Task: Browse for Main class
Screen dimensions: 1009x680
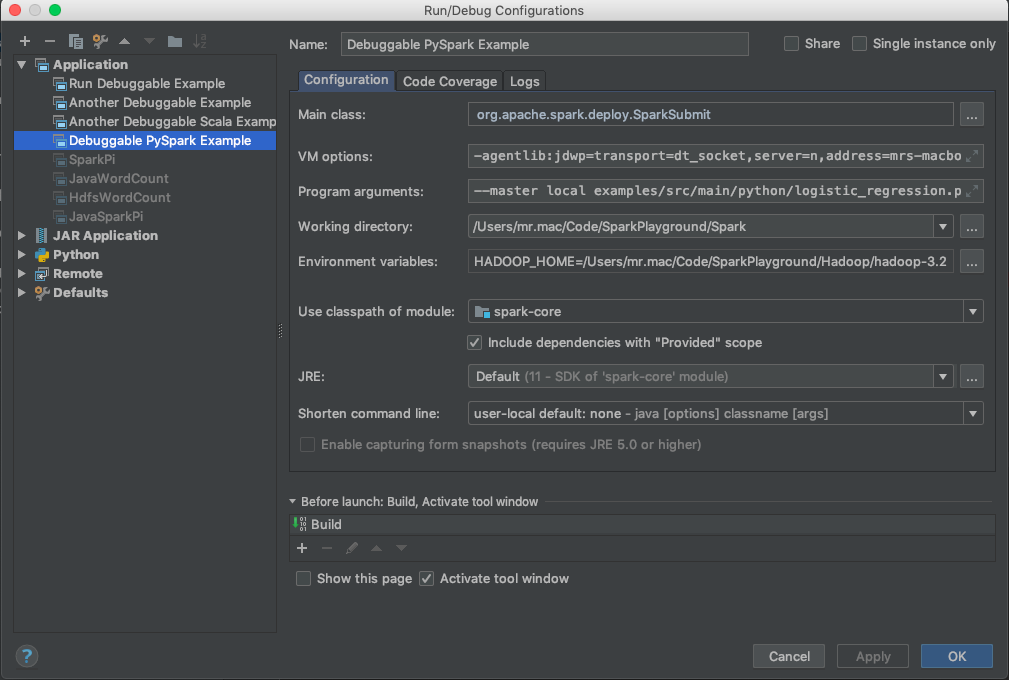Action: click(x=972, y=115)
